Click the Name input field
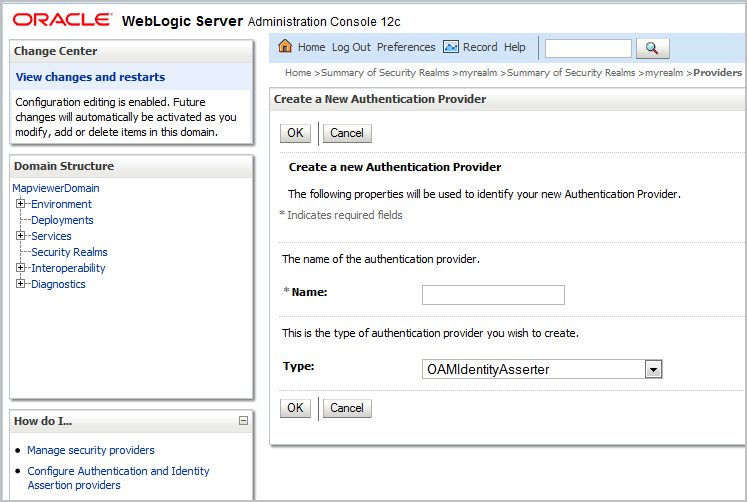 coord(493,295)
